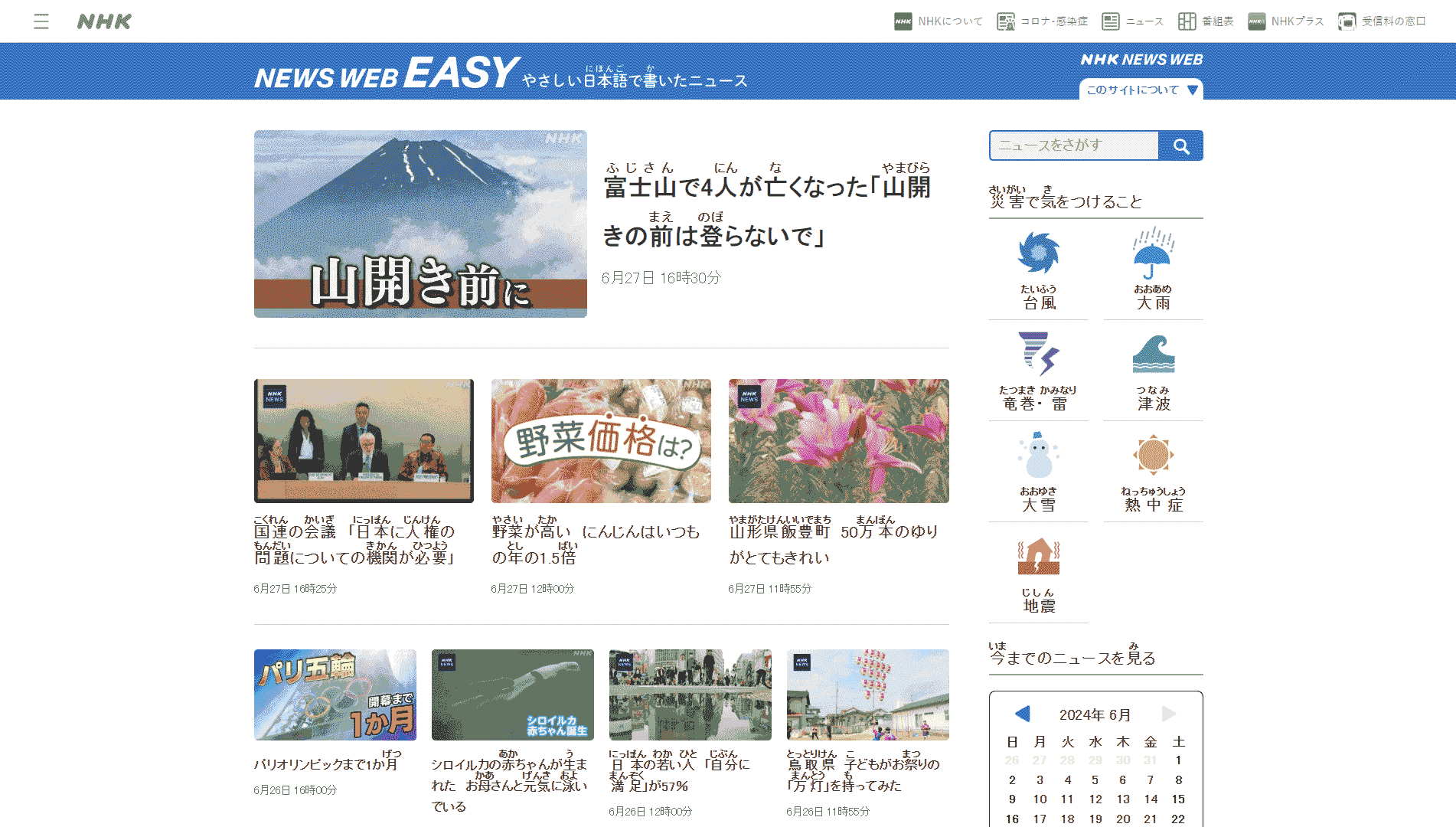Image resolution: width=1456 pixels, height=827 pixels.
Task: Open the Mt. Fuji top story thumbnail
Action: 420,224
